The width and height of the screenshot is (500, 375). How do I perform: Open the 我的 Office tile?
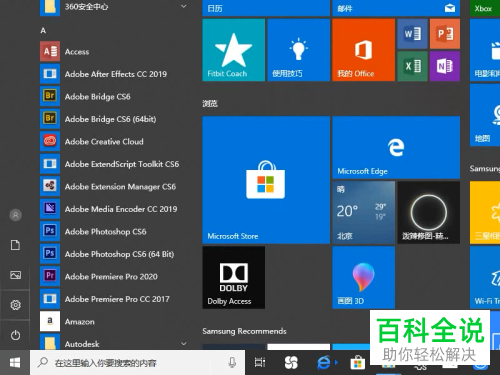click(363, 50)
